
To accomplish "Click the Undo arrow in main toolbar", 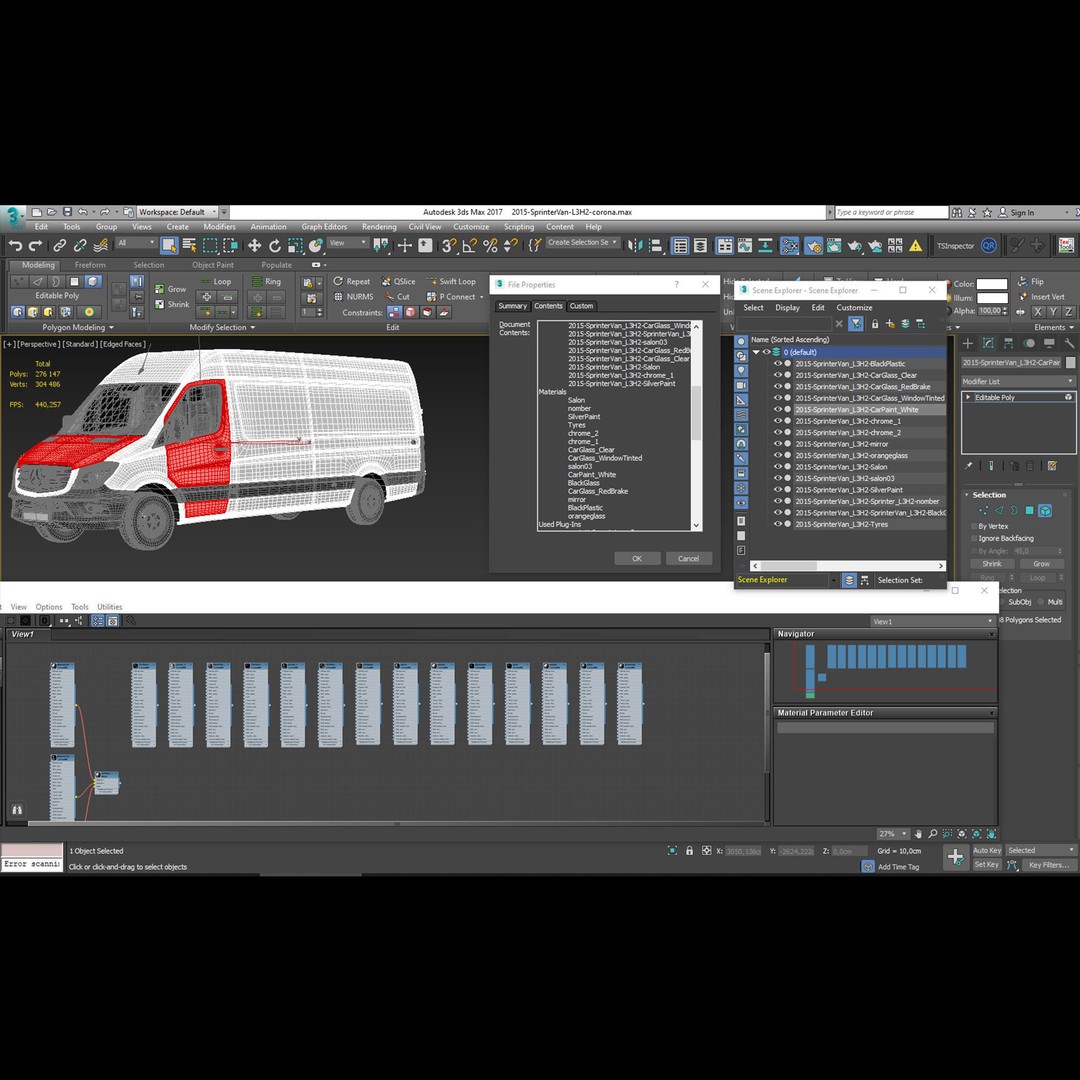I will click(15, 245).
